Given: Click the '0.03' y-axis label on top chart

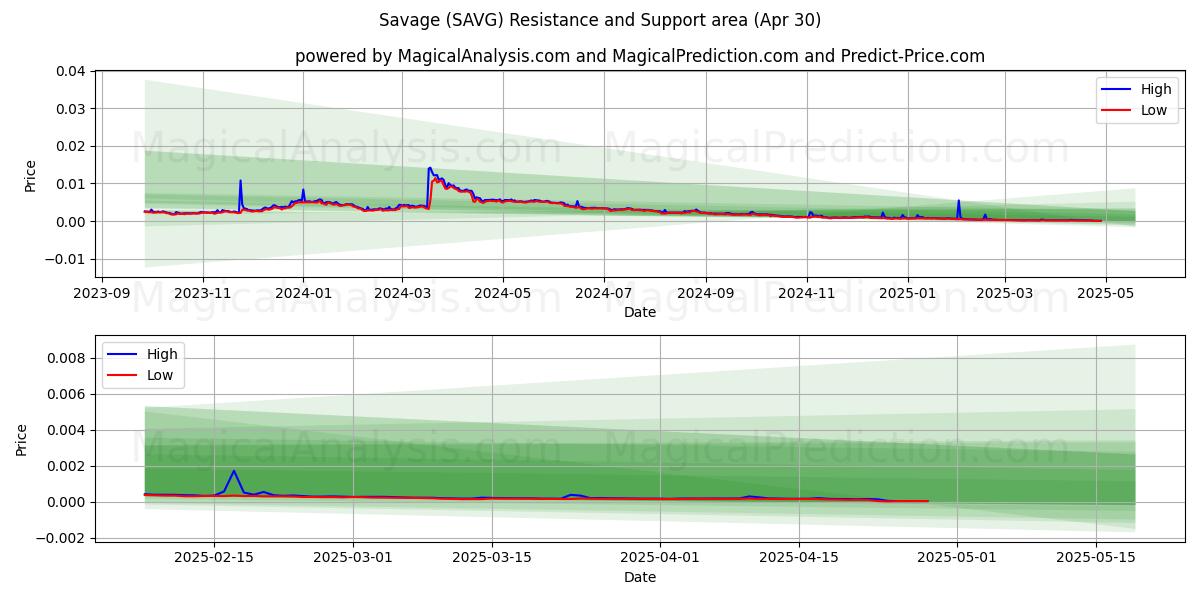Looking at the screenshot, I should pyautogui.click(x=71, y=108).
